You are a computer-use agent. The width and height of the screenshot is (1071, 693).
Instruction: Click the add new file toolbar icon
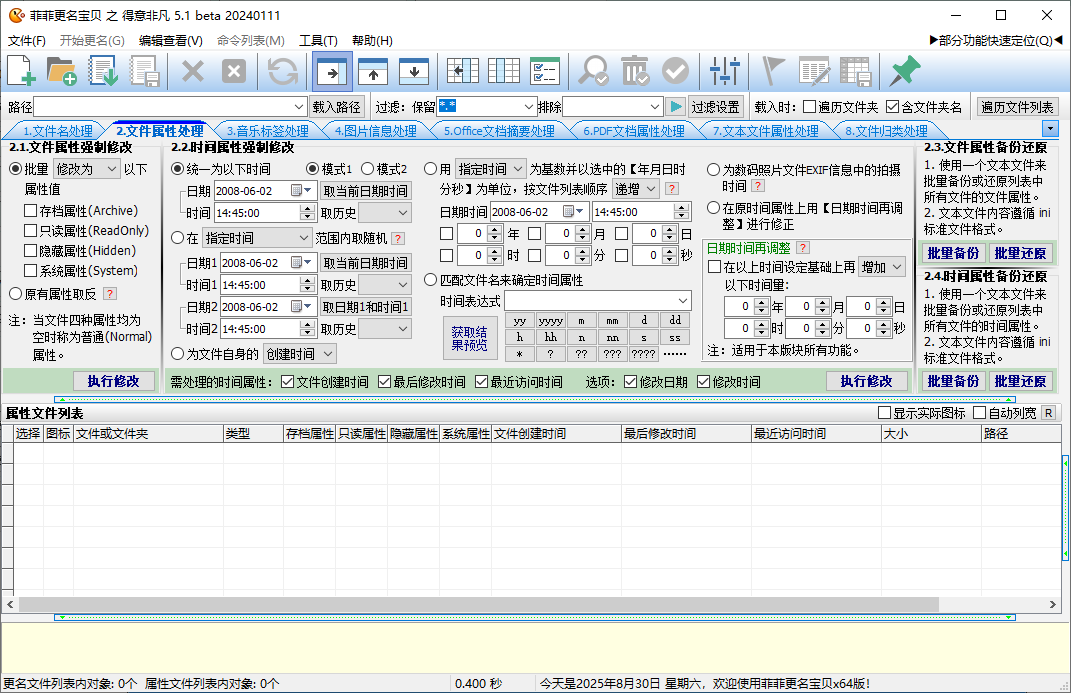22,71
